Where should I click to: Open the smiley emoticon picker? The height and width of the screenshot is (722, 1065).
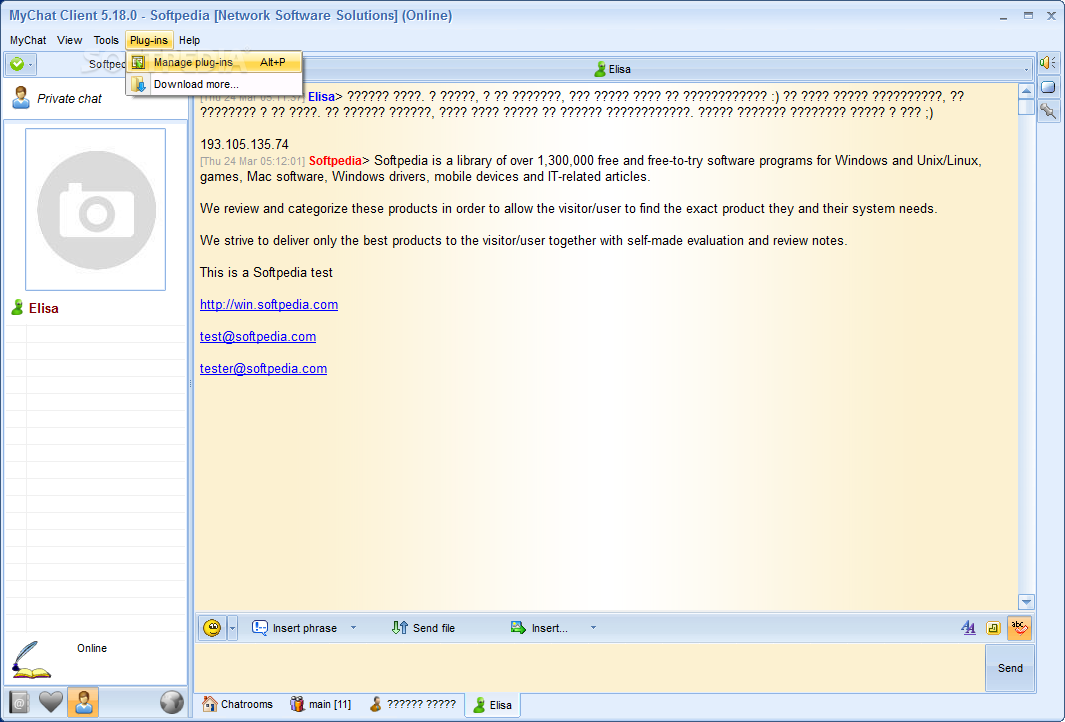point(212,628)
